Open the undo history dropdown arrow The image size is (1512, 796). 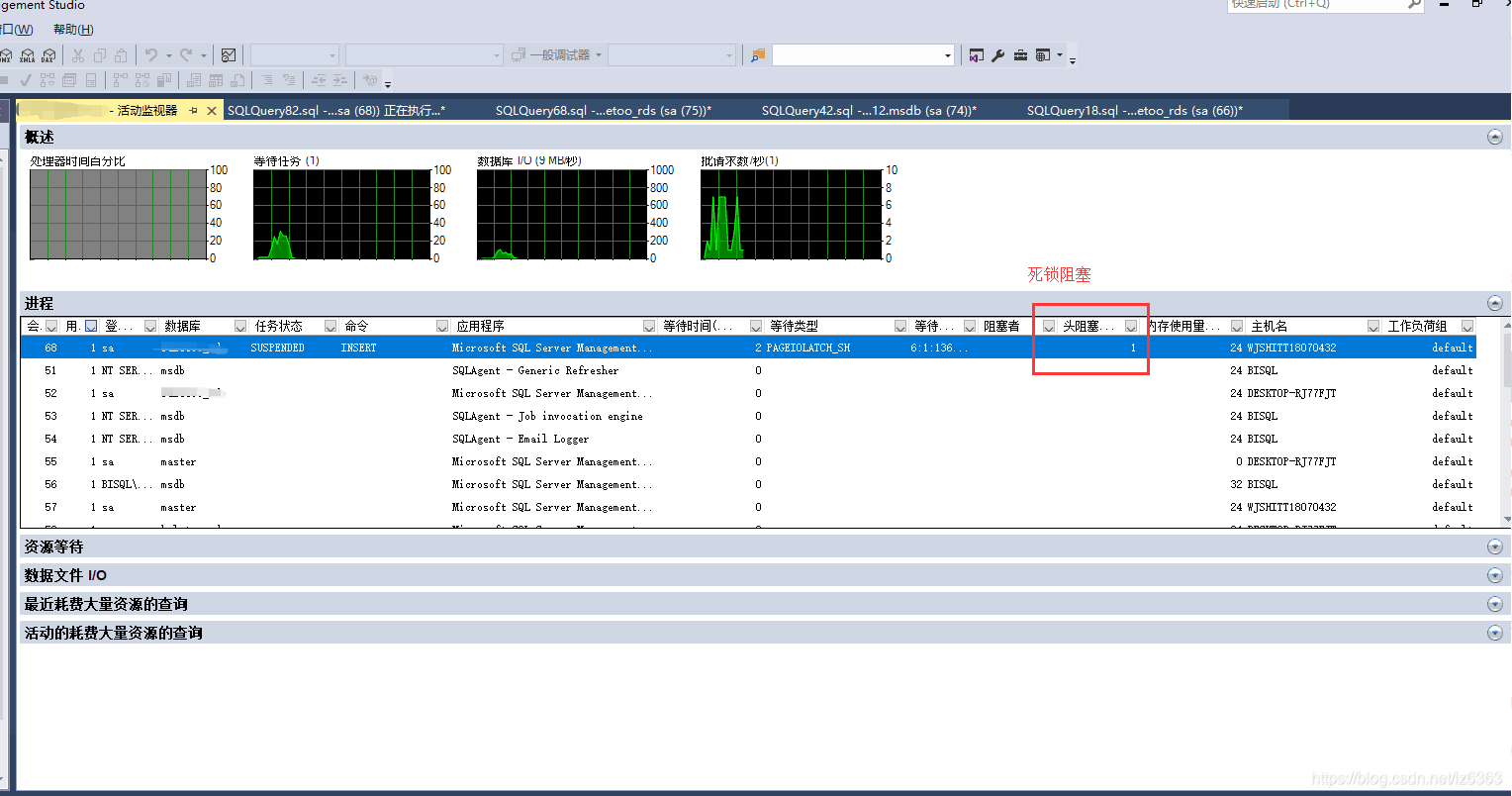(168, 55)
